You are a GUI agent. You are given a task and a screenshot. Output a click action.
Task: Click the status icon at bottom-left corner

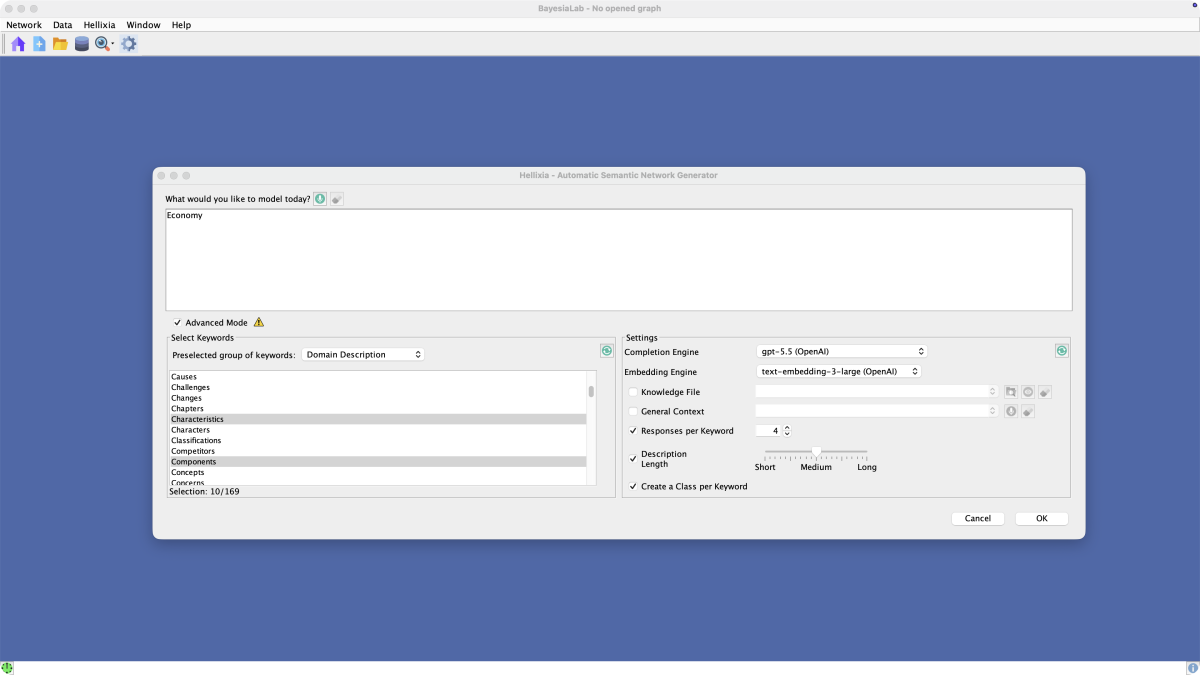7,667
